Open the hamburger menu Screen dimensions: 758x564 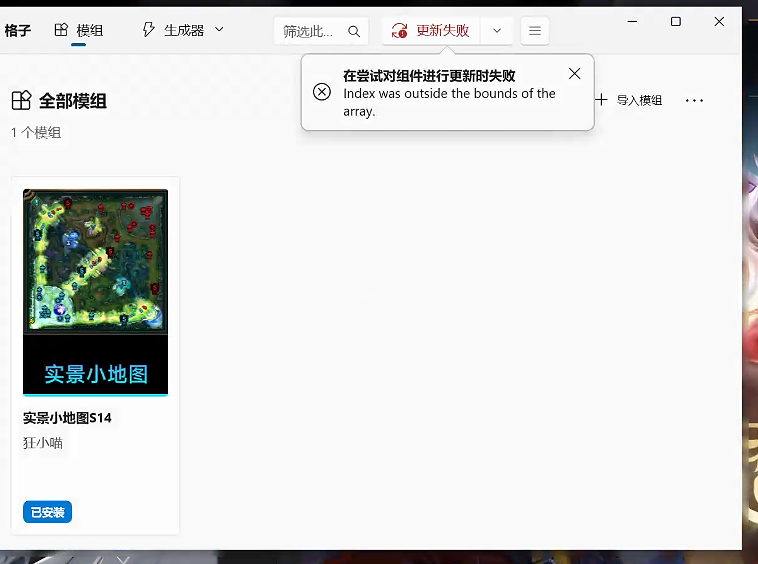pos(535,31)
